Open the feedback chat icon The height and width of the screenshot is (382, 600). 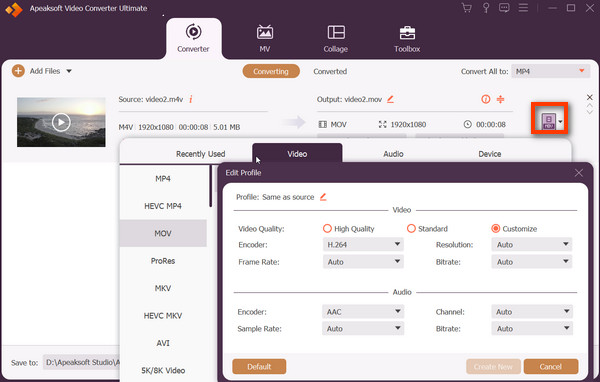pyautogui.click(x=504, y=8)
